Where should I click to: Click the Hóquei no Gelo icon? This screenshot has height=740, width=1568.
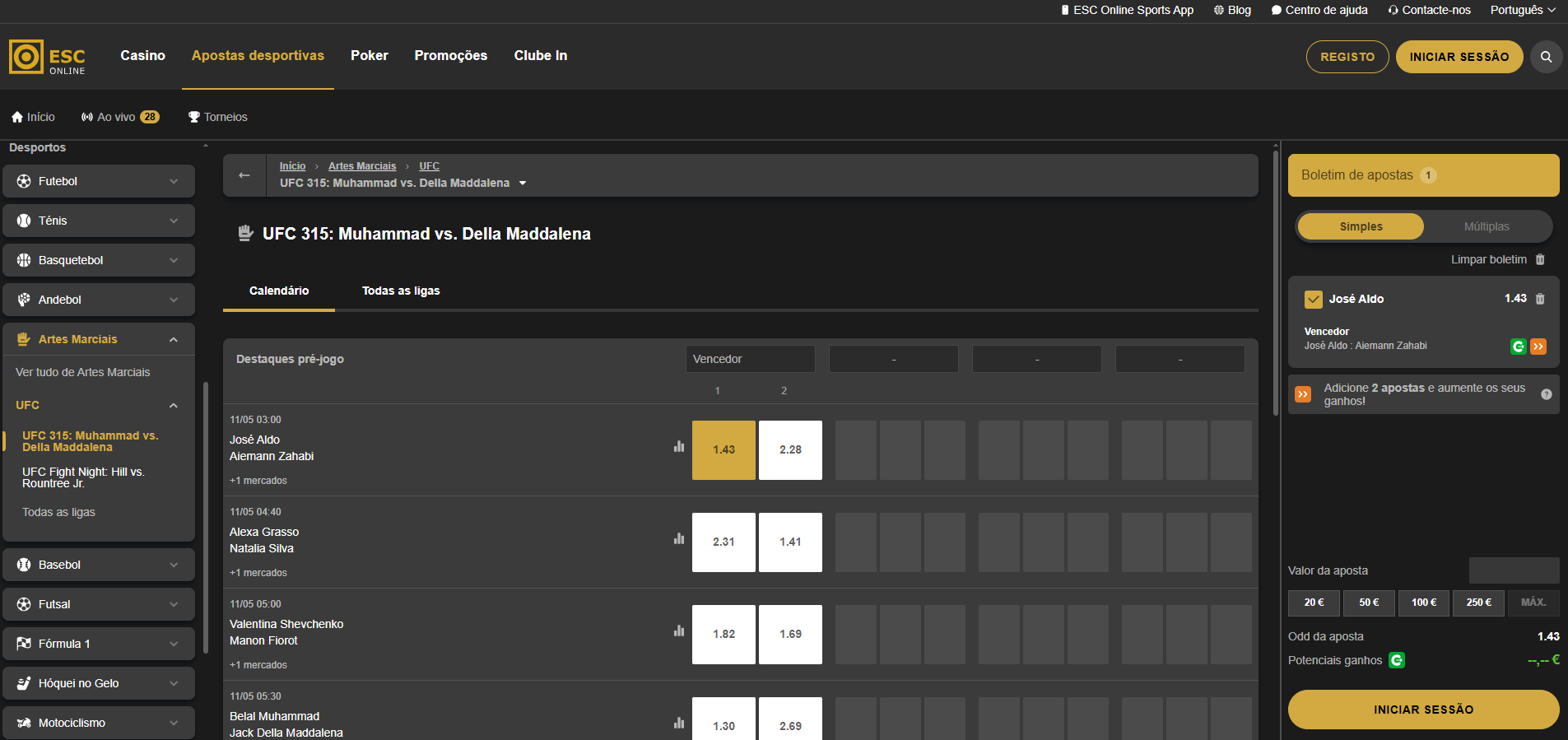(x=24, y=683)
